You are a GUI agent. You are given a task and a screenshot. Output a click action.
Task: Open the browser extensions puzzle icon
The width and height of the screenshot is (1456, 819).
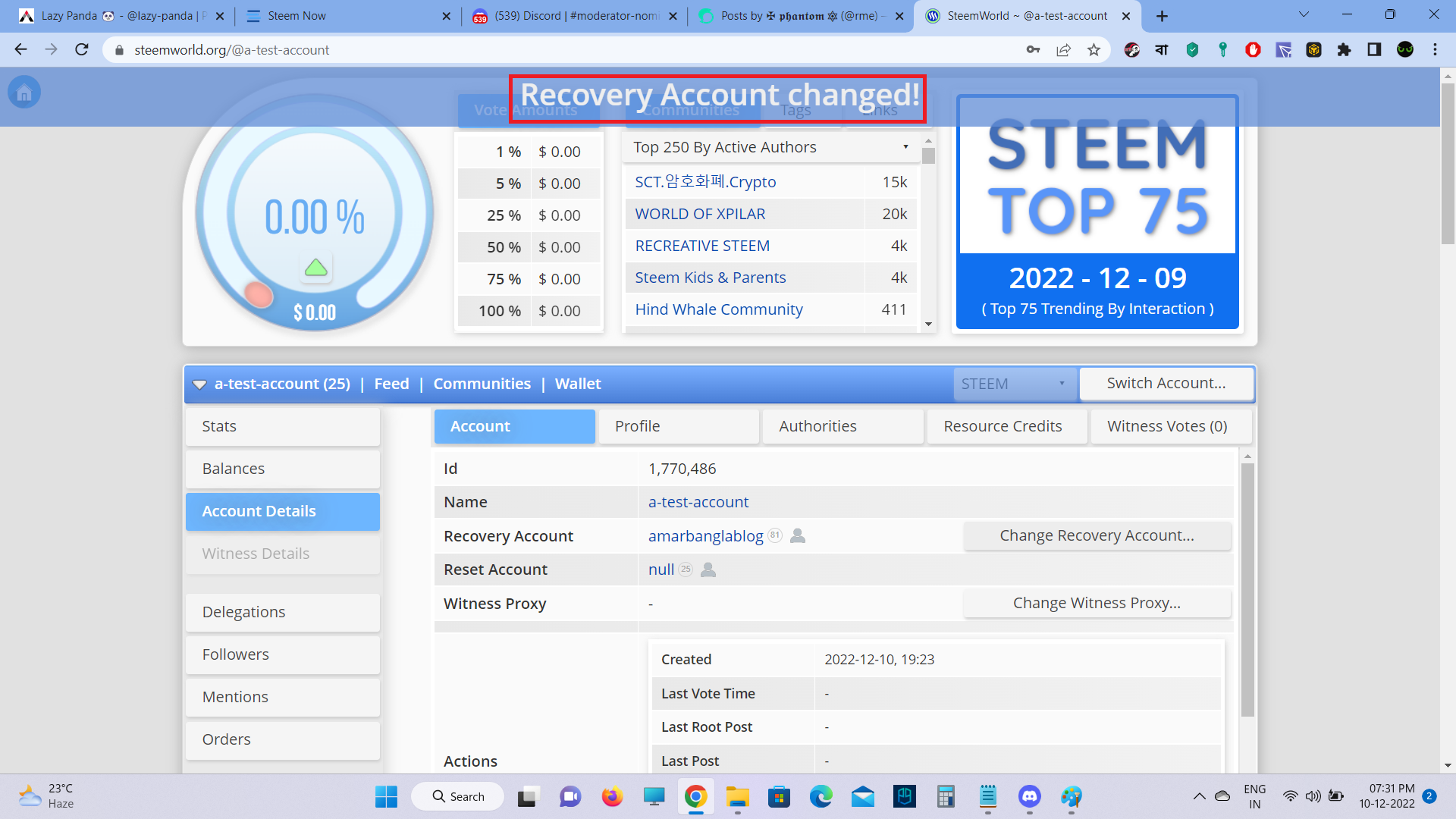coord(1344,50)
